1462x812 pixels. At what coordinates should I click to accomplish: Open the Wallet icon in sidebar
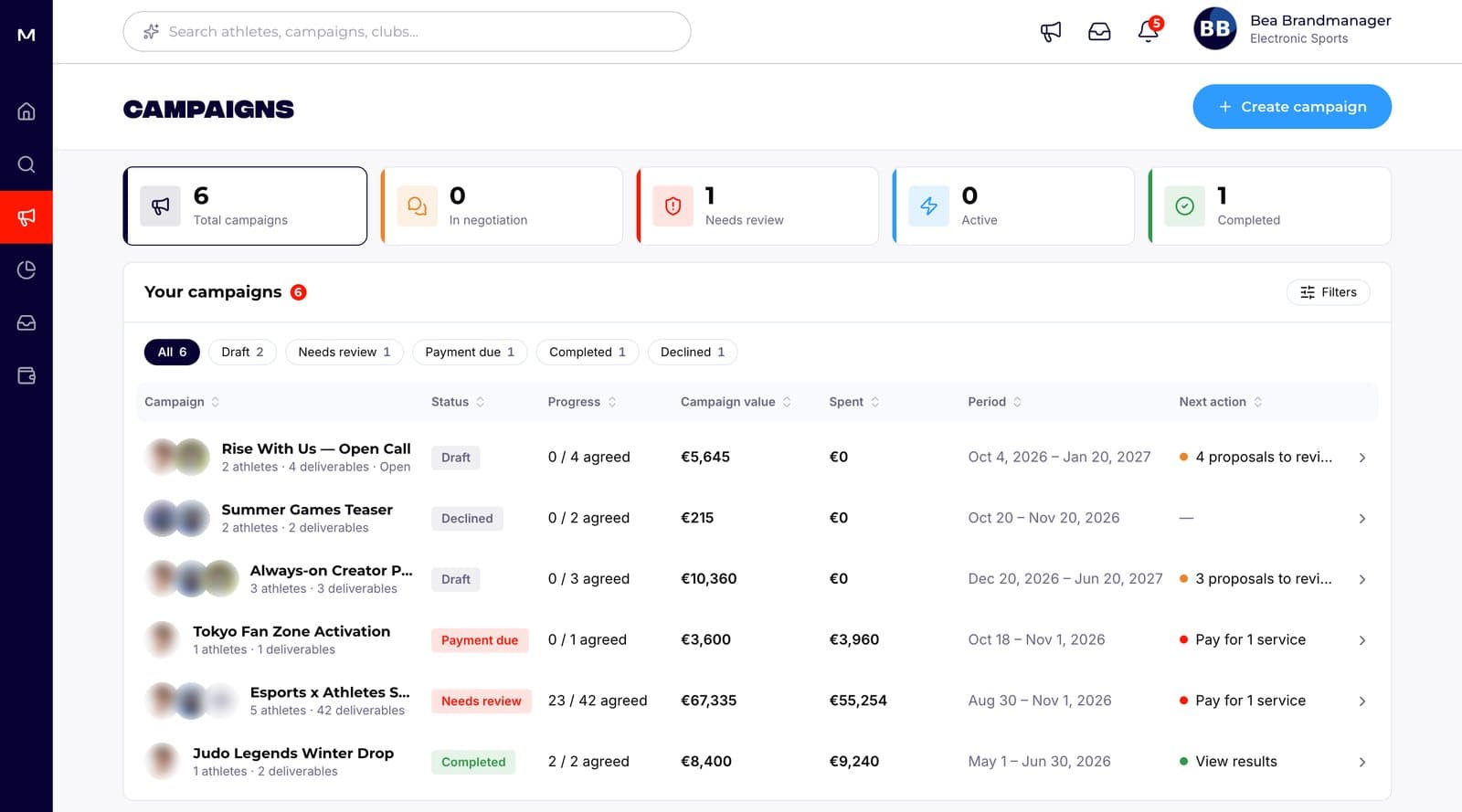[x=26, y=375]
